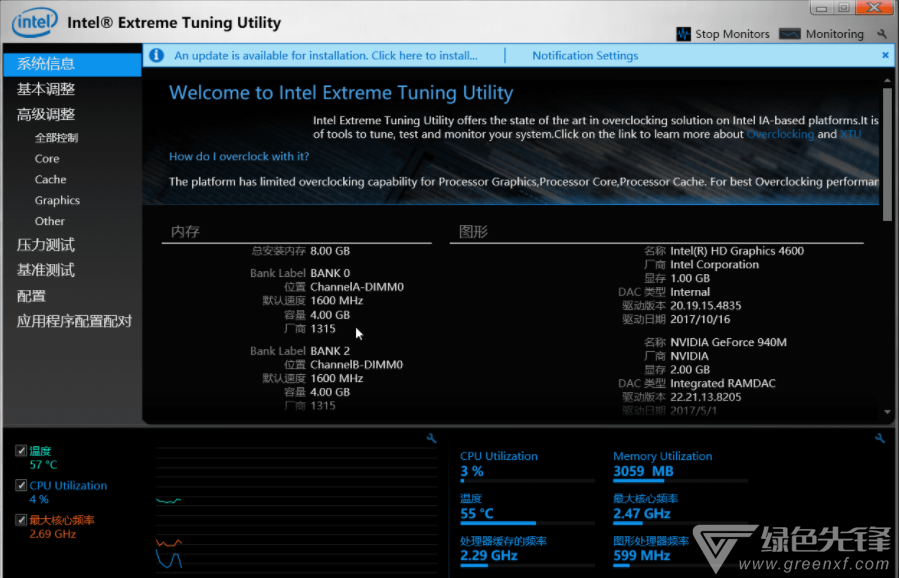The height and width of the screenshot is (578, 900).
Task: Select the Other tuning sub-item
Action: click(49, 221)
